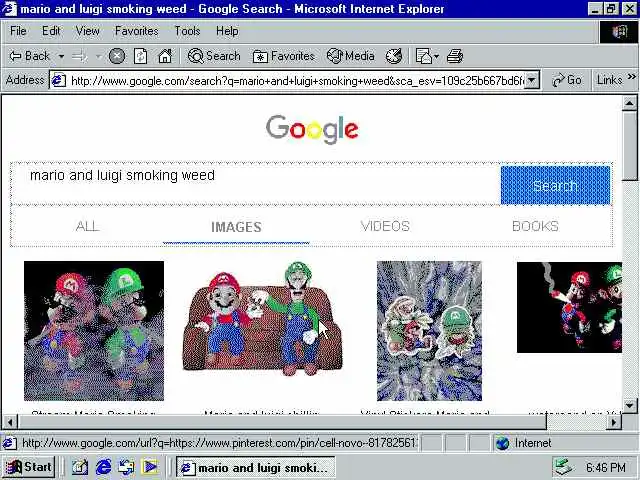
Task: Open first Mario and Luigi dark thumbnail
Action: (x=94, y=331)
